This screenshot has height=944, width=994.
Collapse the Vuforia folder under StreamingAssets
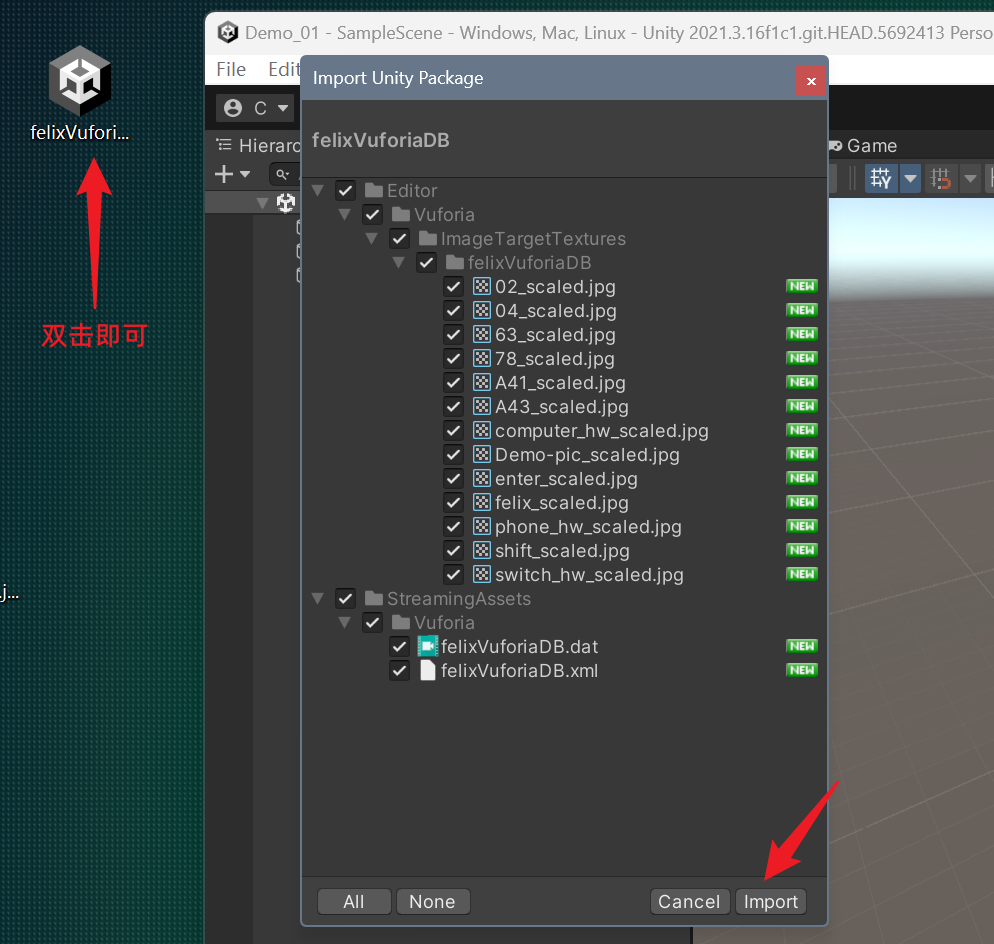tap(345, 622)
